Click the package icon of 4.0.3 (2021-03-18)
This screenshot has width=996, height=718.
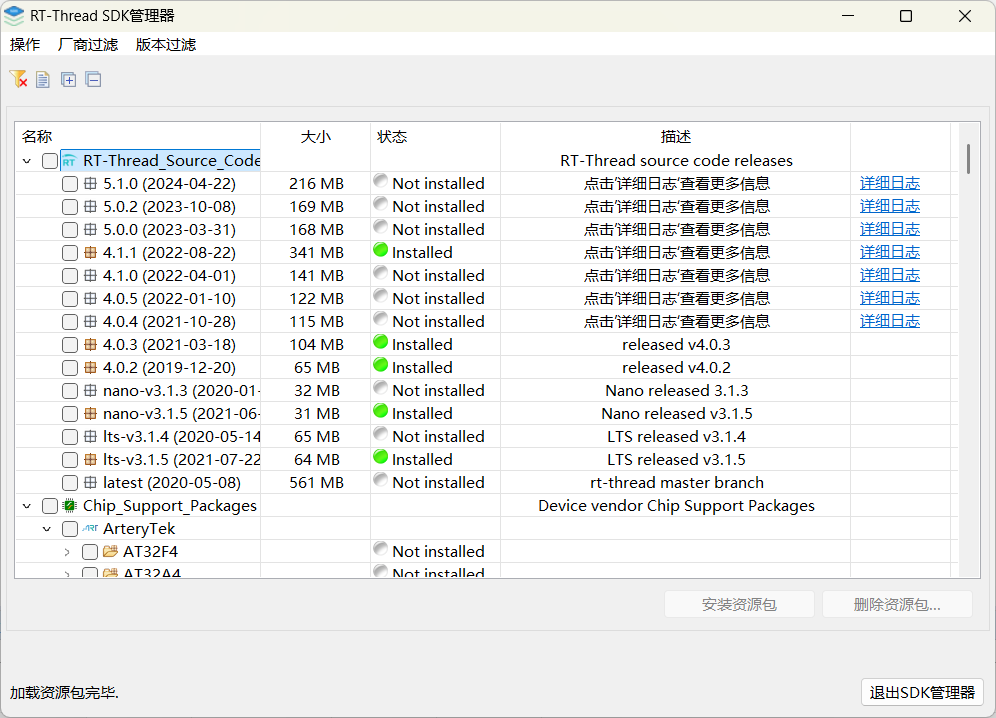click(x=90, y=344)
